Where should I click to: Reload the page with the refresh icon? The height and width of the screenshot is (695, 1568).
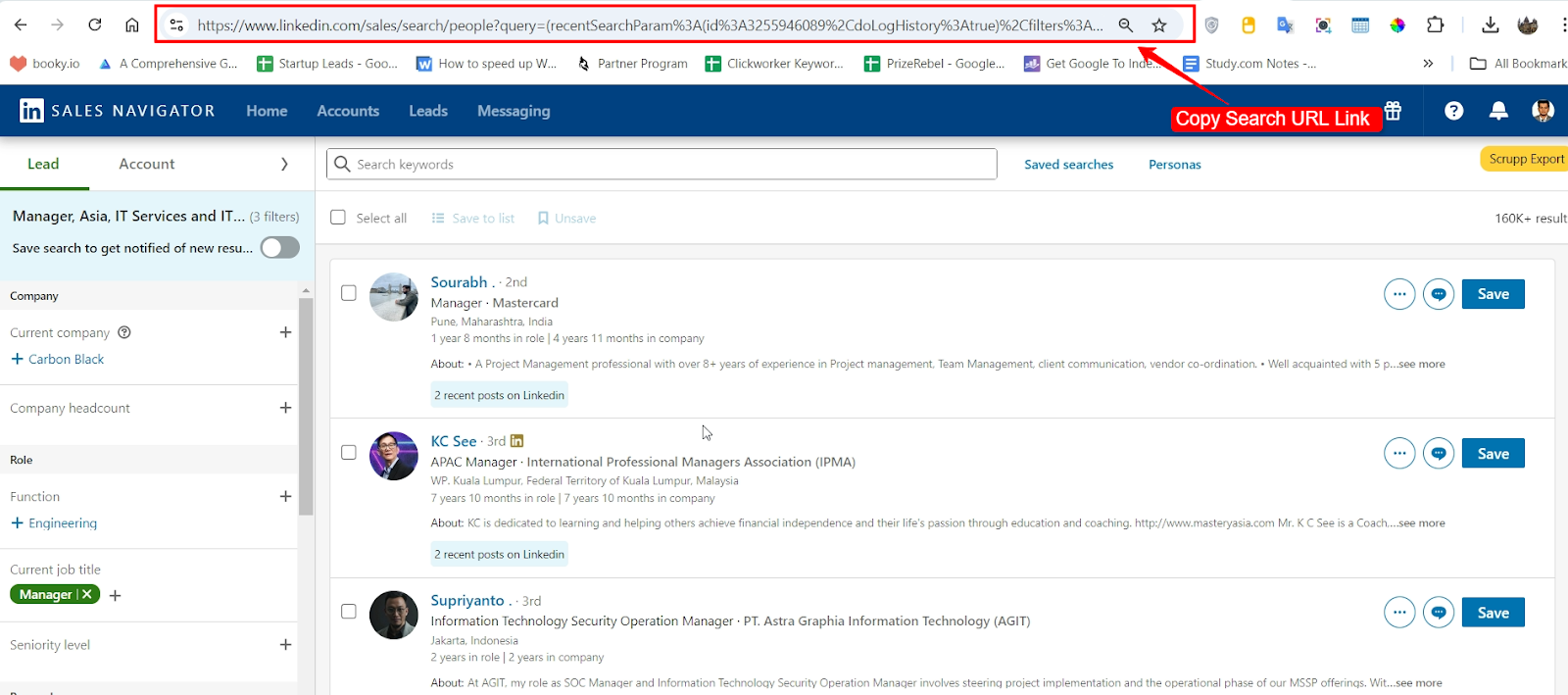point(95,25)
